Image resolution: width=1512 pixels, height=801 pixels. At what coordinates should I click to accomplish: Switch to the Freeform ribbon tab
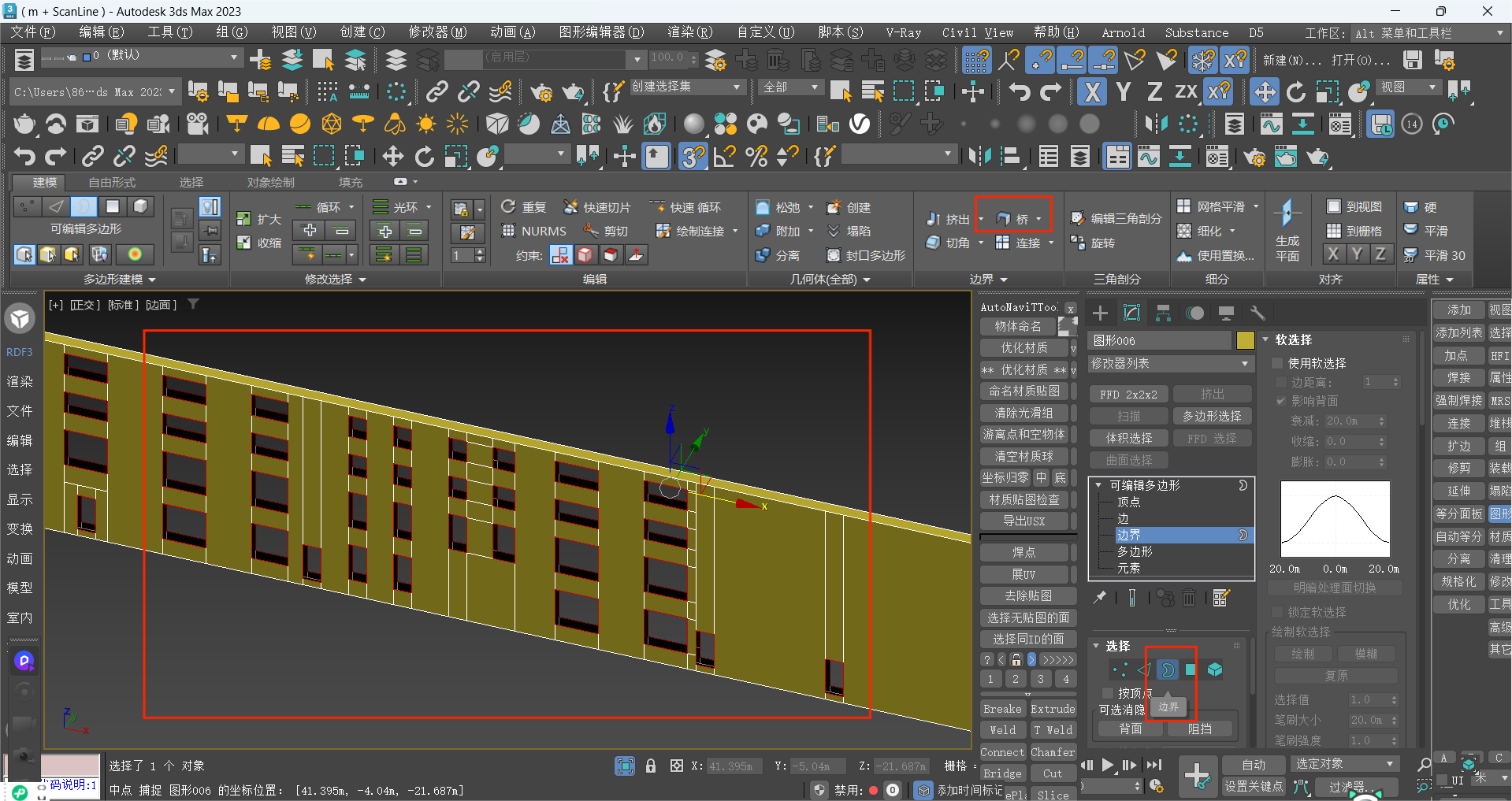coord(111,182)
